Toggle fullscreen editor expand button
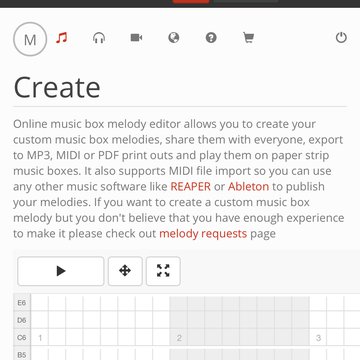This screenshot has width=360, height=360. pos(163,271)
